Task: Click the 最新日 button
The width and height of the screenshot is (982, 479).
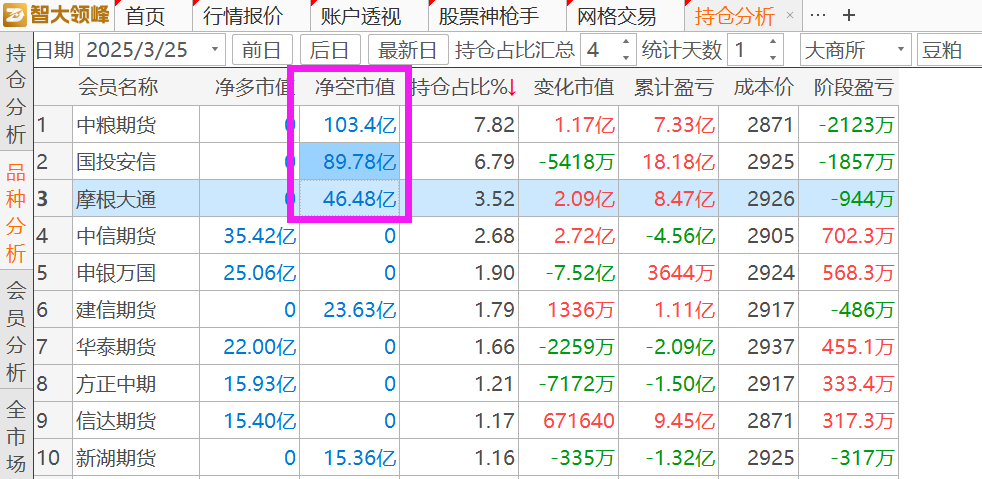Action: click(408, 49)
